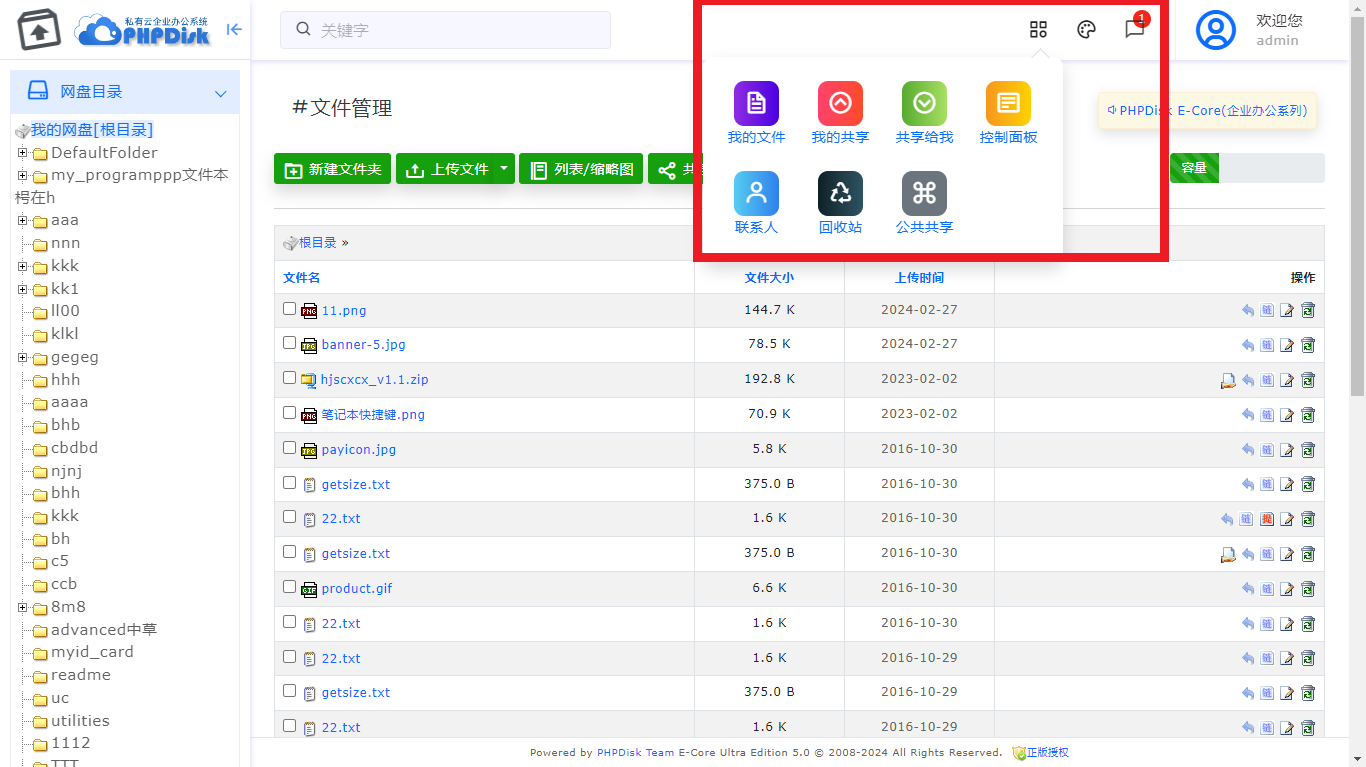
Task: Open nnn folder in tree
Action: [x=65, y=243]
